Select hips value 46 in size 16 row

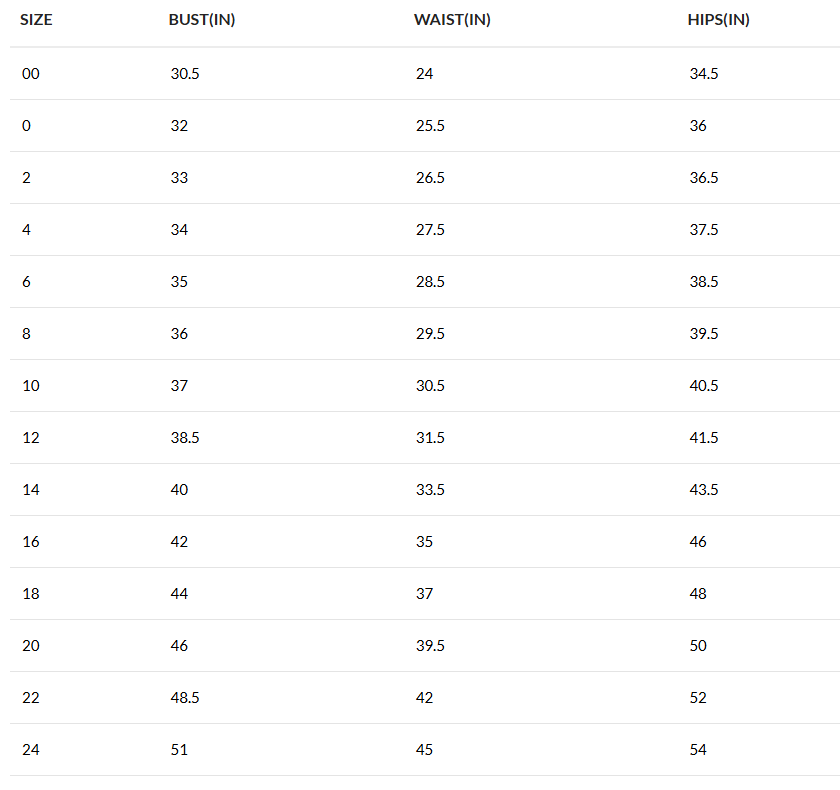point(698,542)
